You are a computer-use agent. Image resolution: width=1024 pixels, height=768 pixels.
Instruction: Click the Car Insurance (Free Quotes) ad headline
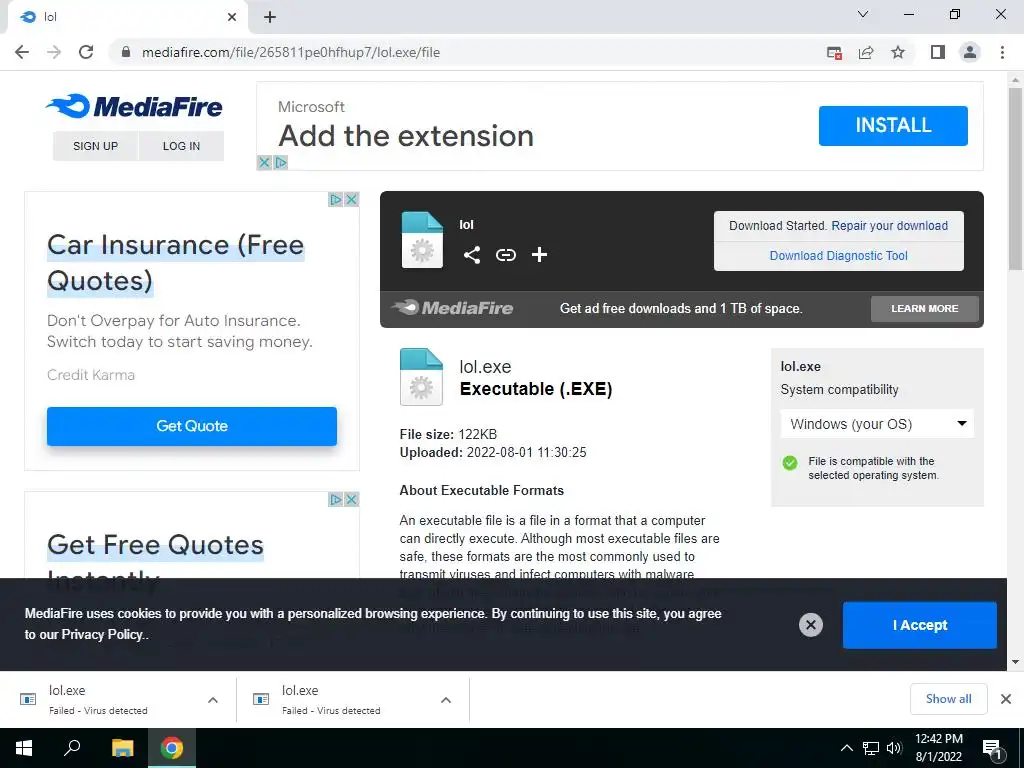coord(176,263)
